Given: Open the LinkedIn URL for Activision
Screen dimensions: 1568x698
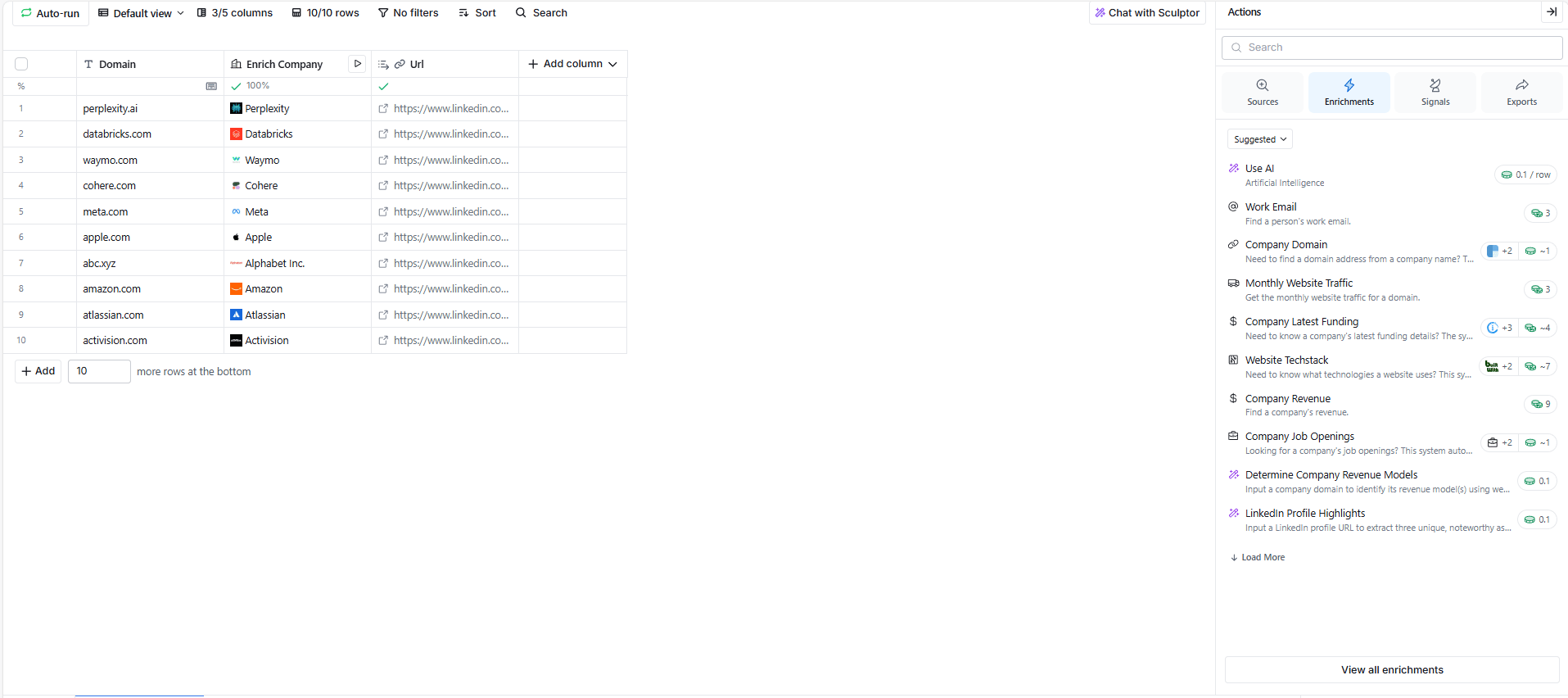Looking at the screenshot, I should point(451,341).
